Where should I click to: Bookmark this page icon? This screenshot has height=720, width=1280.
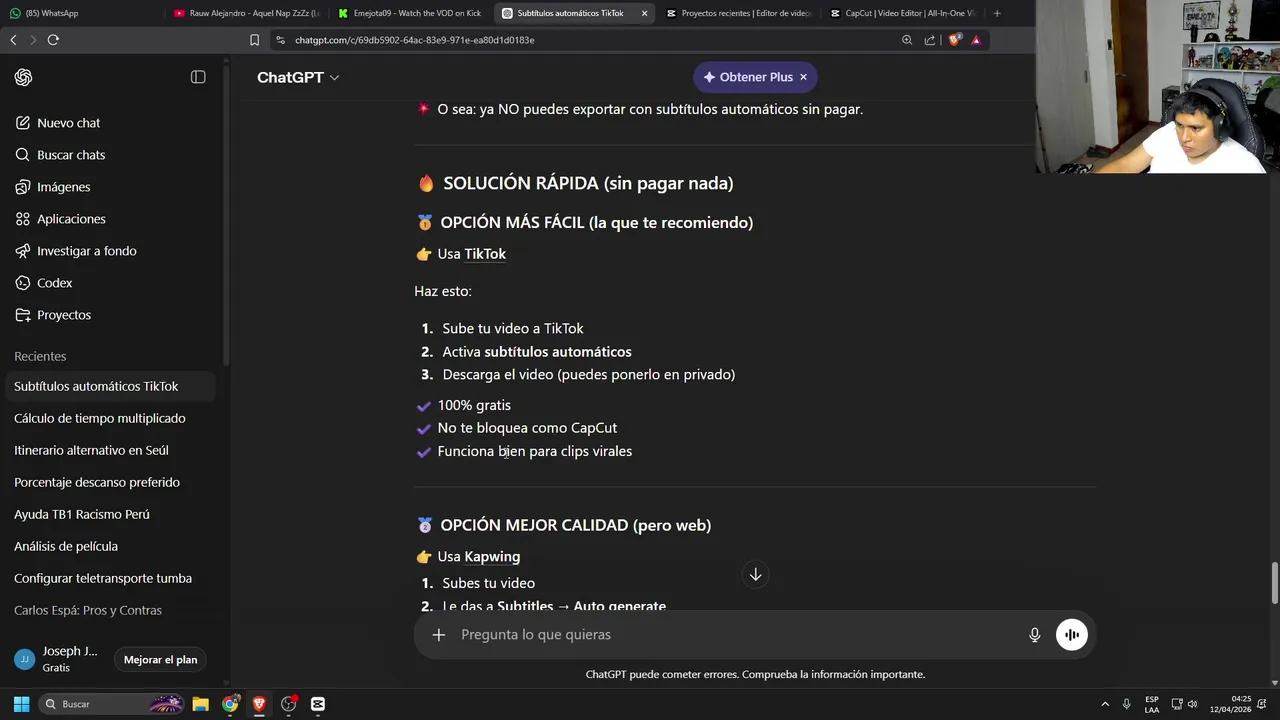pyautogui.click(x=255, y=40)
